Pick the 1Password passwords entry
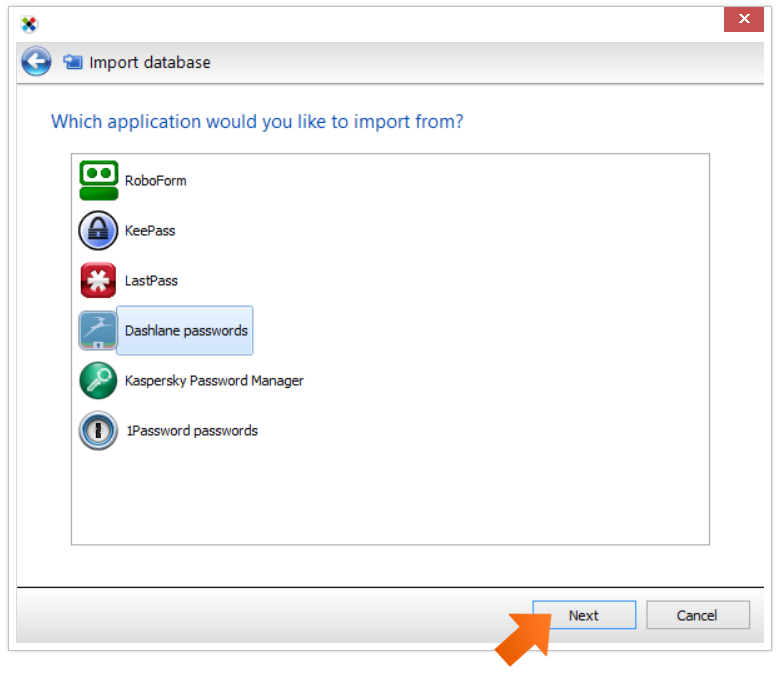The width and height of the screenshot is (779, 675). click(192, 431)
